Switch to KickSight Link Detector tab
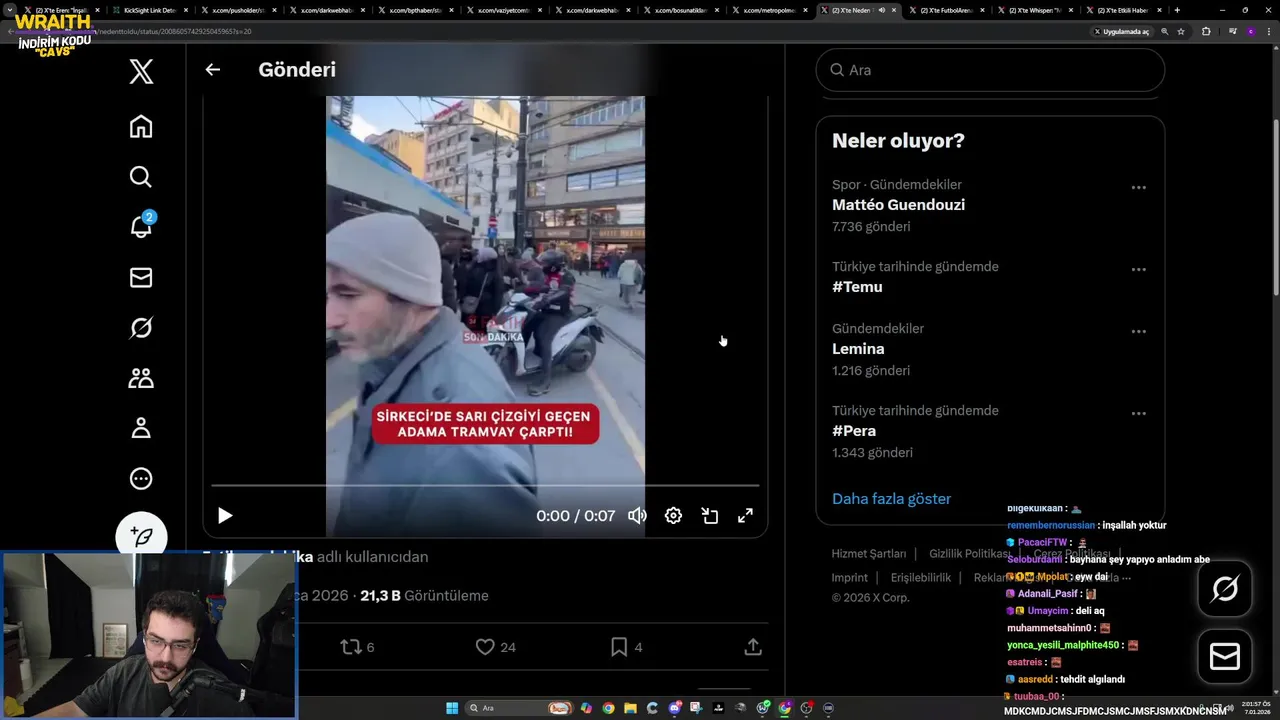 (x=150, y=10)
